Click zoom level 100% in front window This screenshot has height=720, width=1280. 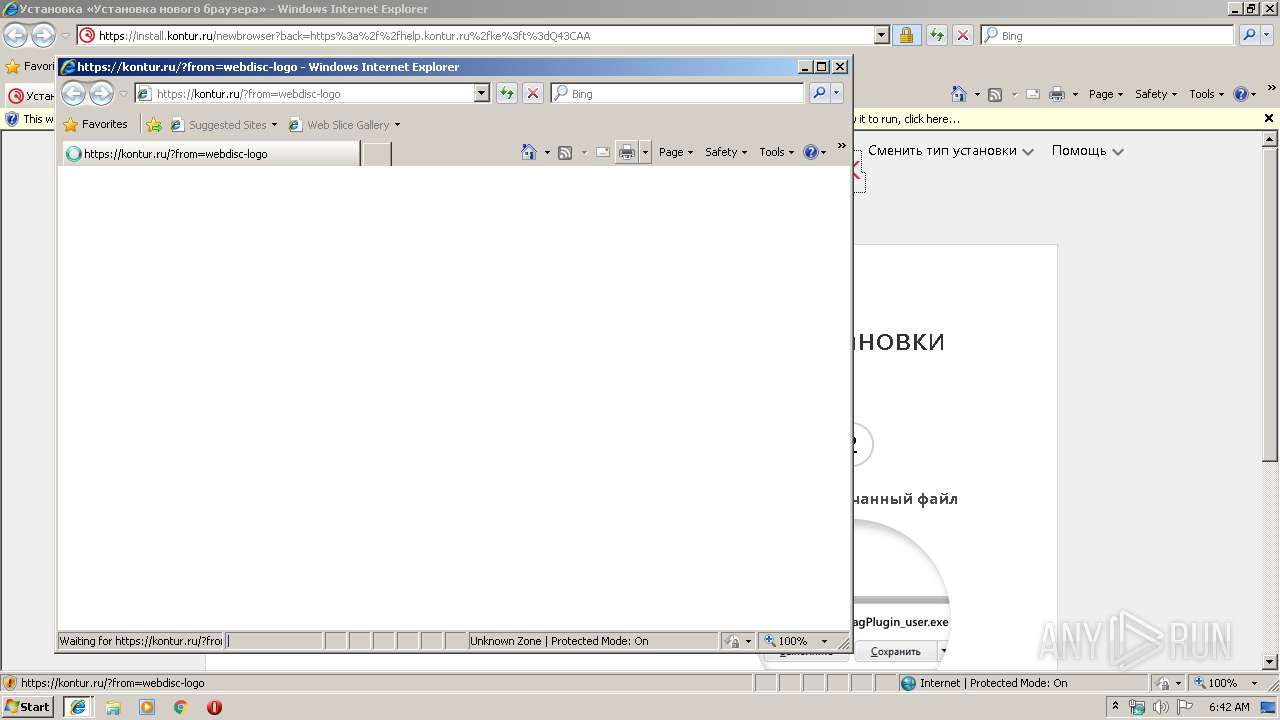pyautogui.click(x=796, y=641)
